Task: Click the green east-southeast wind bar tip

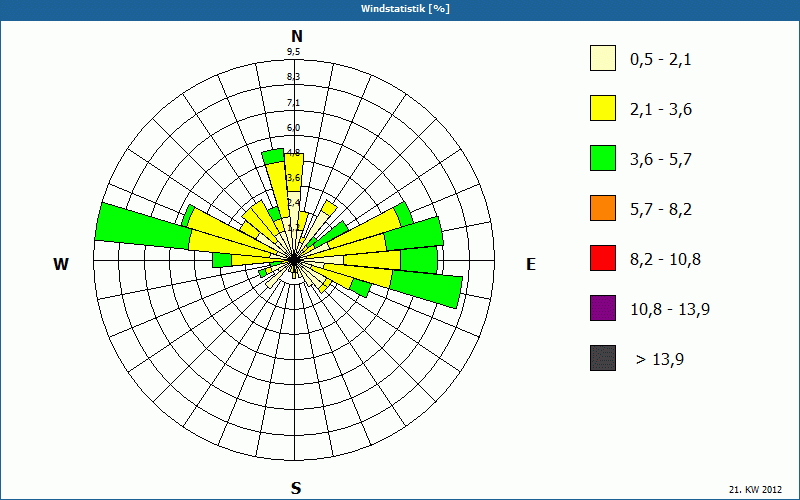Action: (x=429, y=288)
